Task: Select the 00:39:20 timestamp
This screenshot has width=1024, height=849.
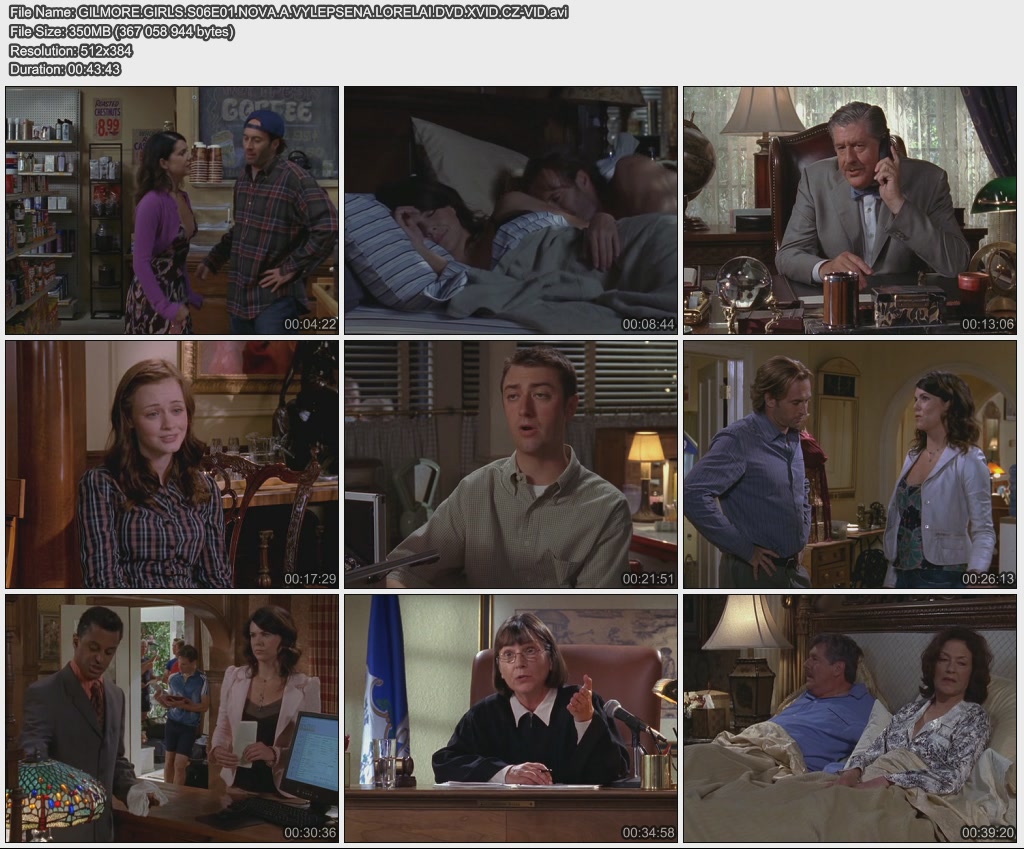Action: (x=987, y=832)
